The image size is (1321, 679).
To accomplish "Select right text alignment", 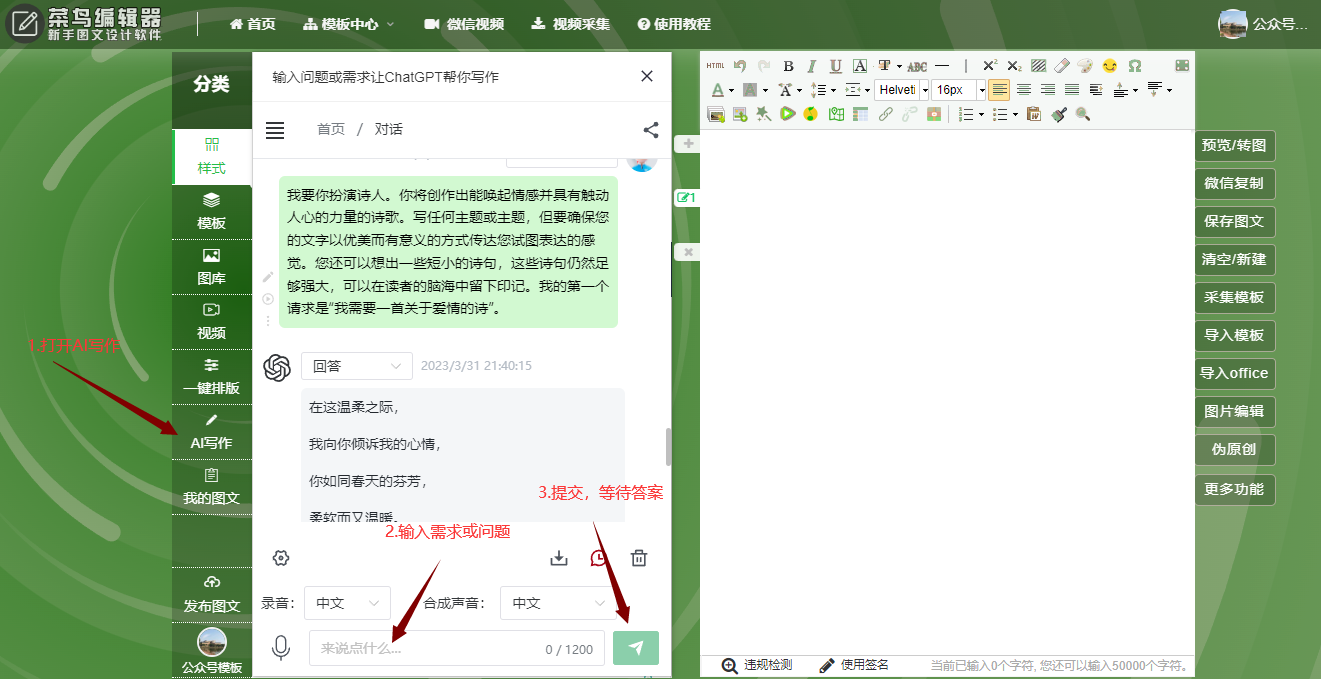I will [1048, 90].
